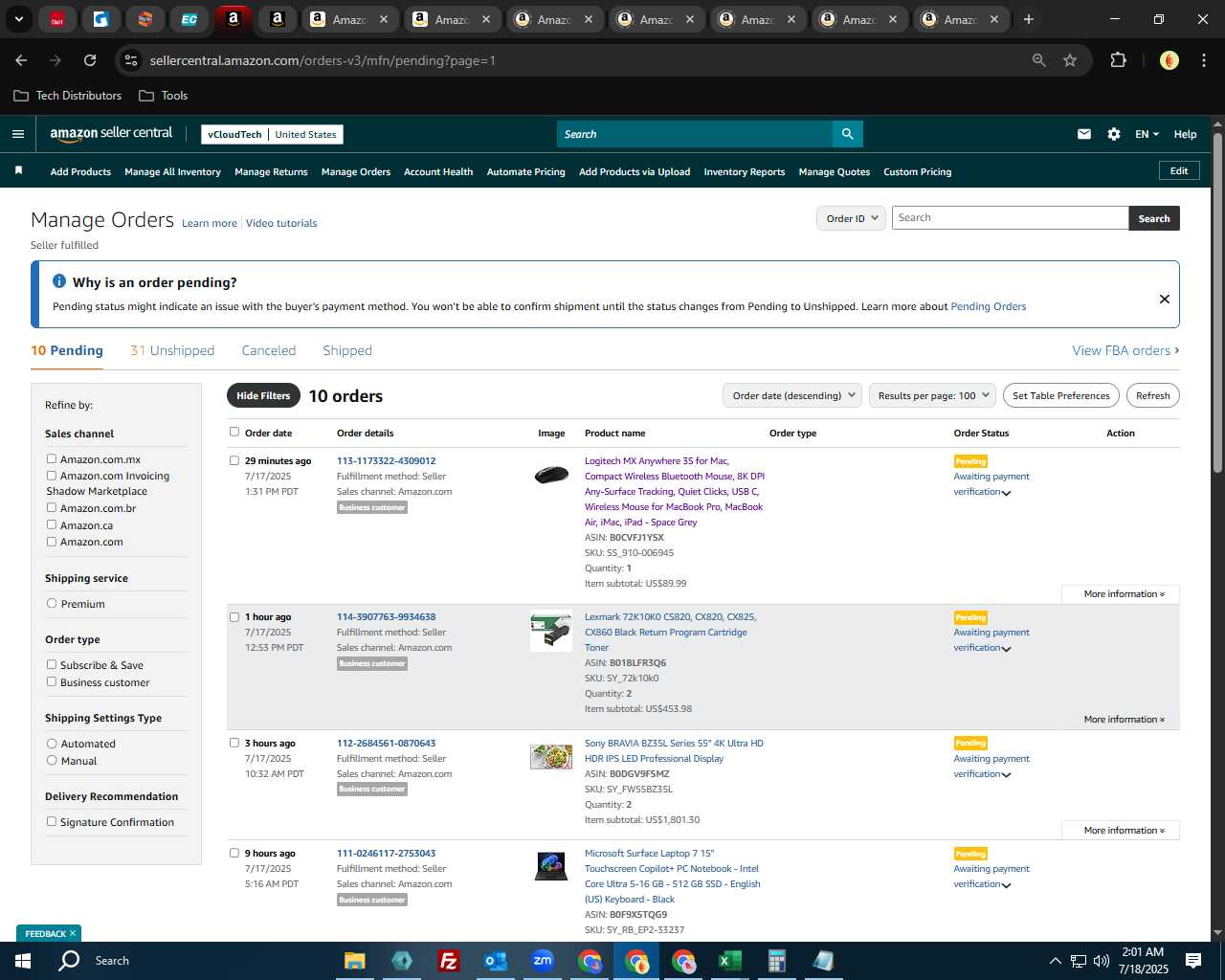The image size is (1225, 980).
Task: Open the View FBA orders link
Action: (x=1125, y=350)
